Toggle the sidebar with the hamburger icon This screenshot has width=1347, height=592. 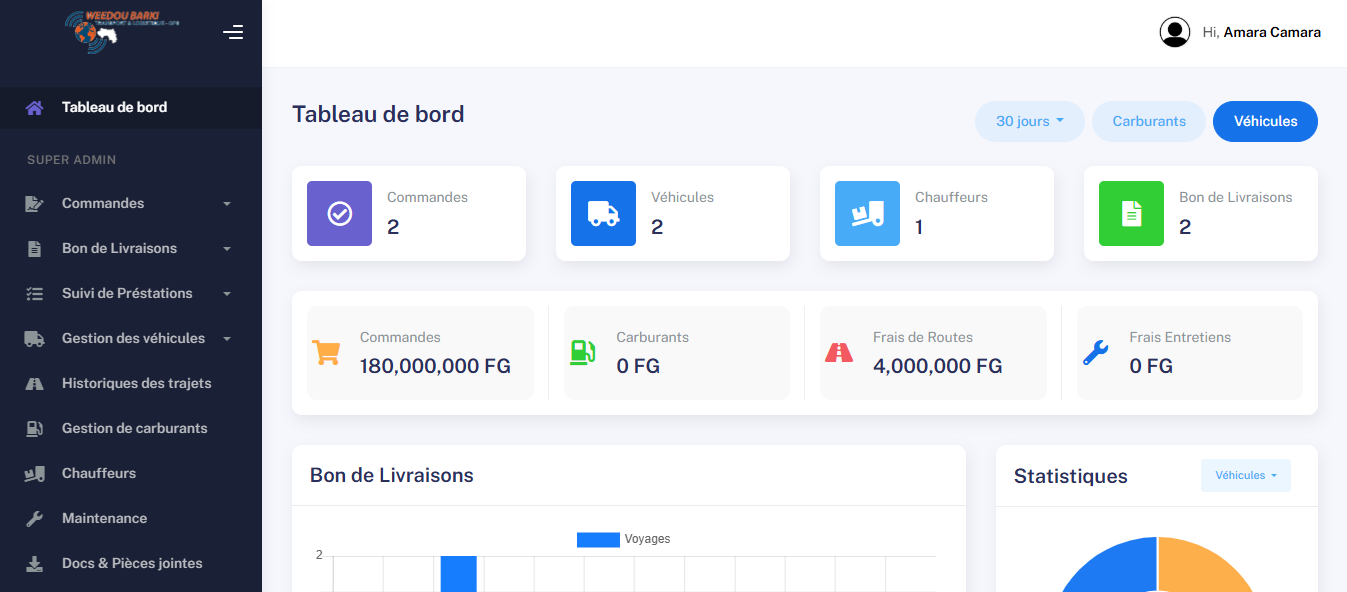(233, 32)
